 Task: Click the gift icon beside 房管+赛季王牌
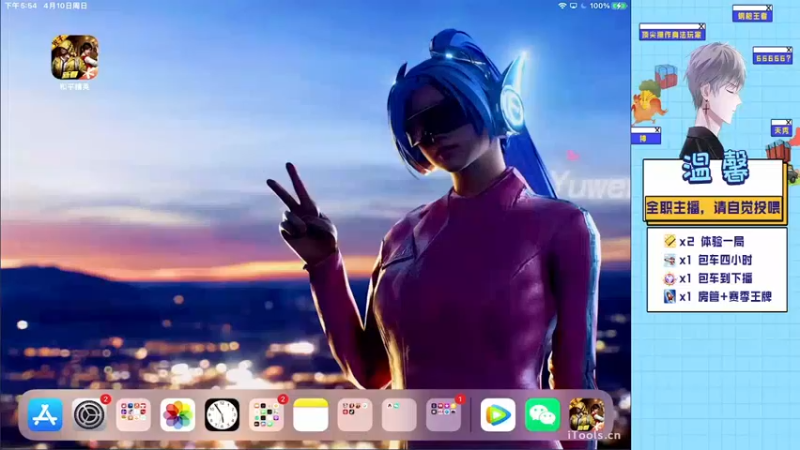tap(669, 296)
